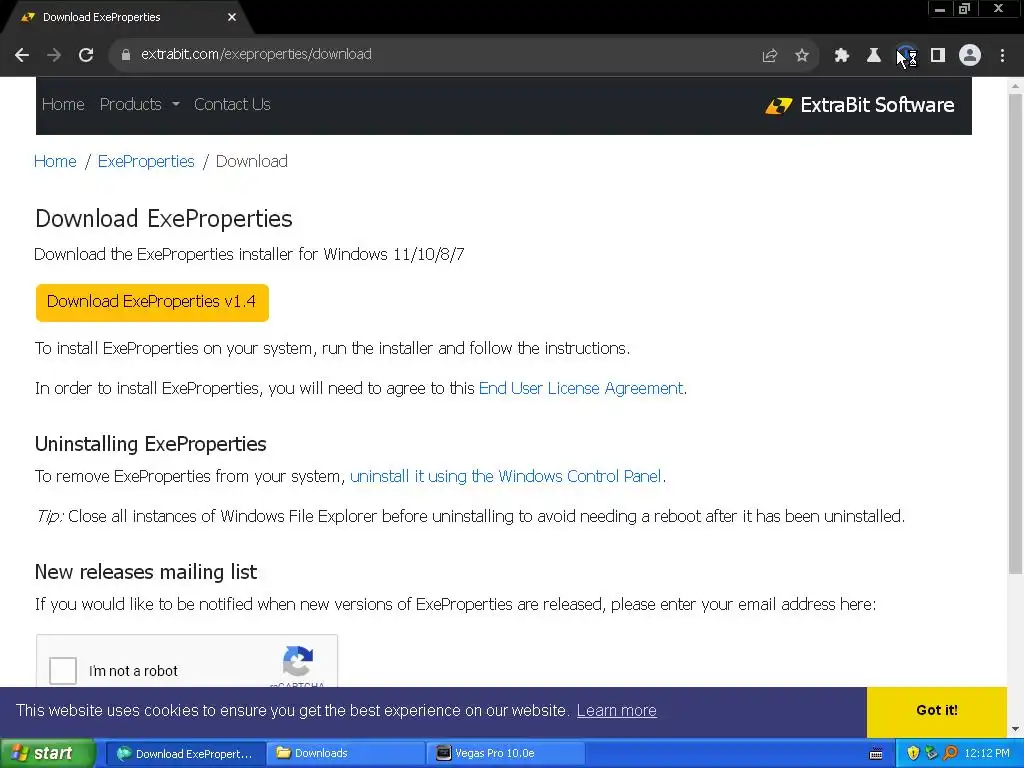Open Chrome three-dot menu
The width and height of the screenshot is (1024, 768).
point(1002,56)
